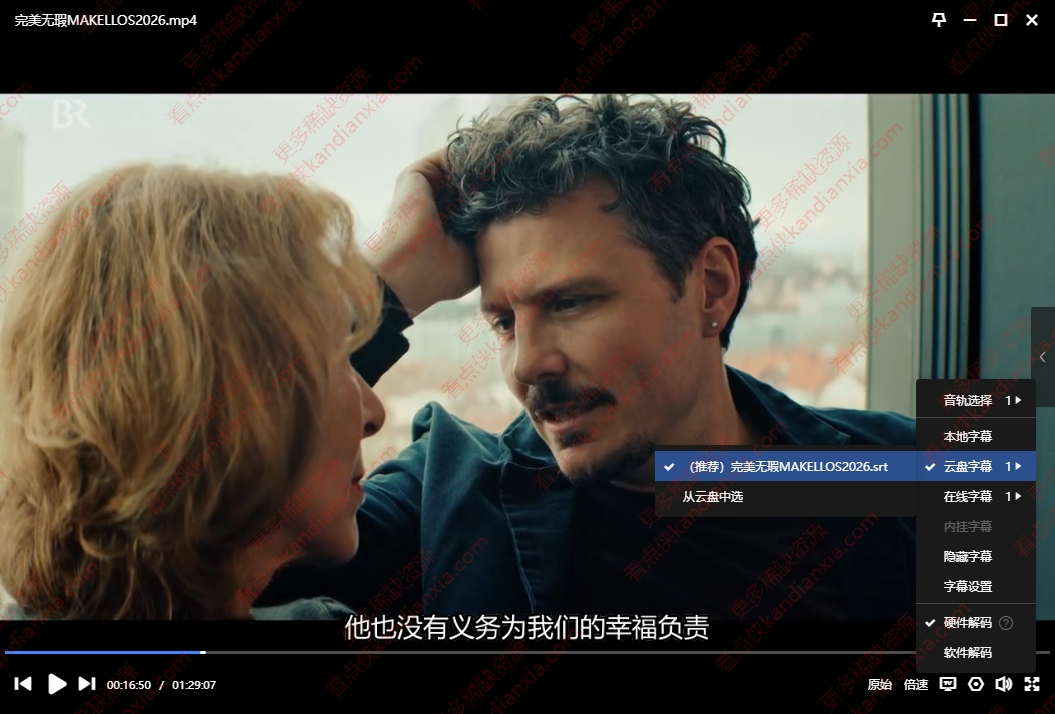Open the player settings gear icon
The height and width of the screenshot is (714, 1055).
[975, 684]
